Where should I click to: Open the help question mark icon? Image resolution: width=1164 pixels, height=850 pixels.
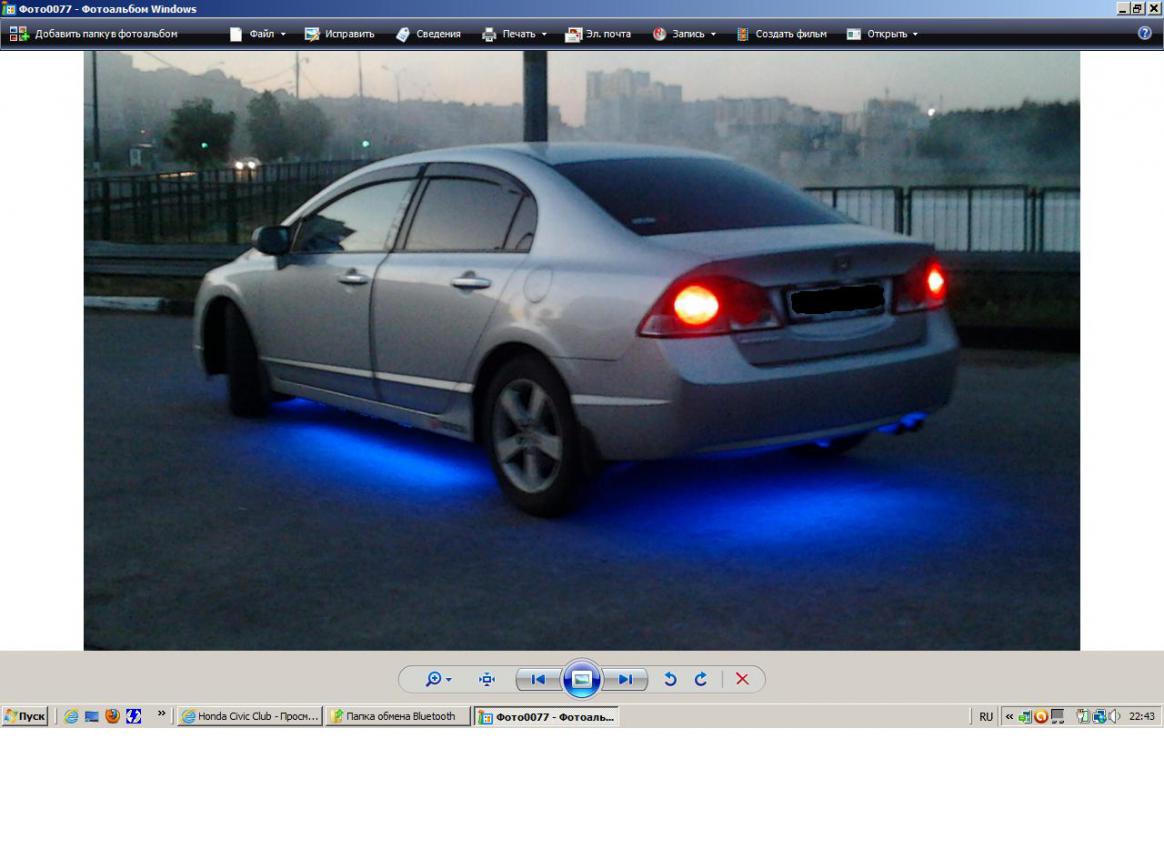point(1145,33)
